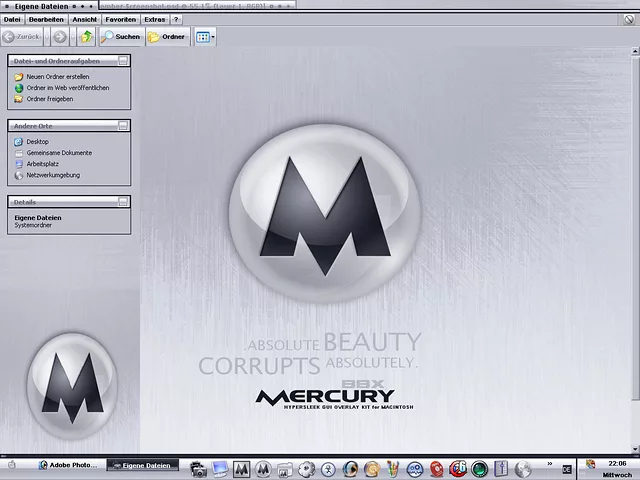The width and height of the screenshot is (640, 480).
Task: Collapse the Andere Orte panel
Action: [122, 126]
